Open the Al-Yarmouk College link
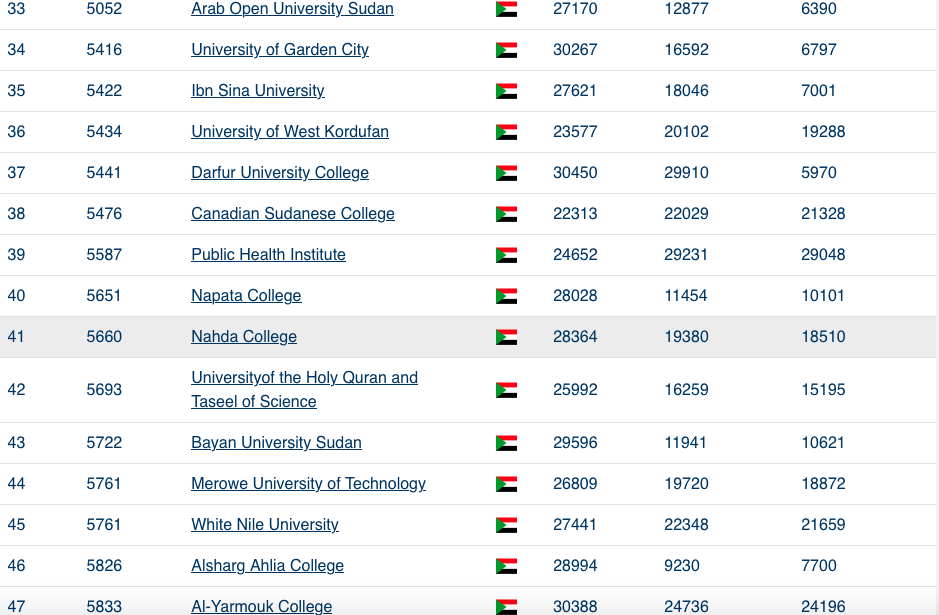 (262, 606)
